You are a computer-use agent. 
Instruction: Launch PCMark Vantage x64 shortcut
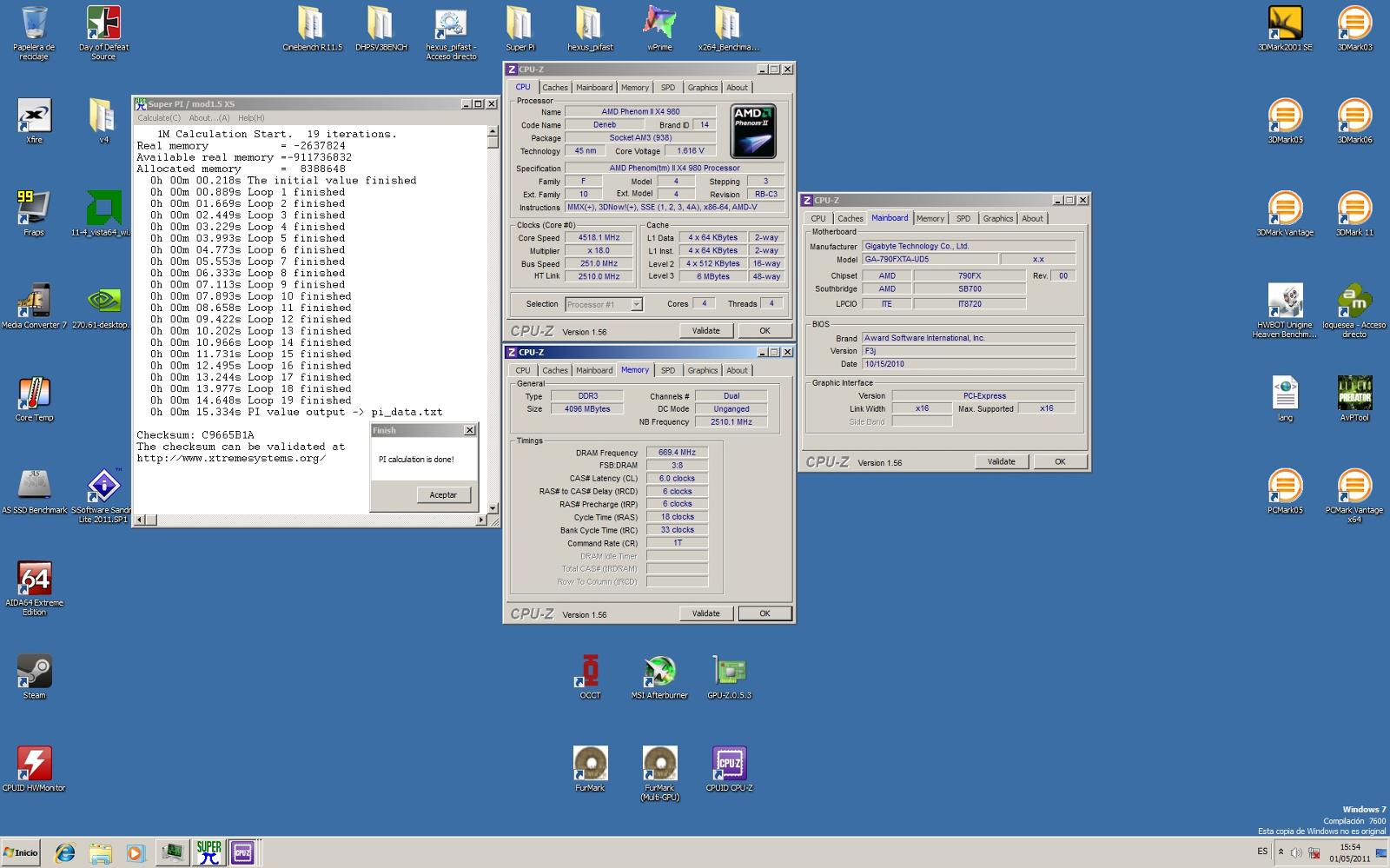click(x=1354, y=496)
